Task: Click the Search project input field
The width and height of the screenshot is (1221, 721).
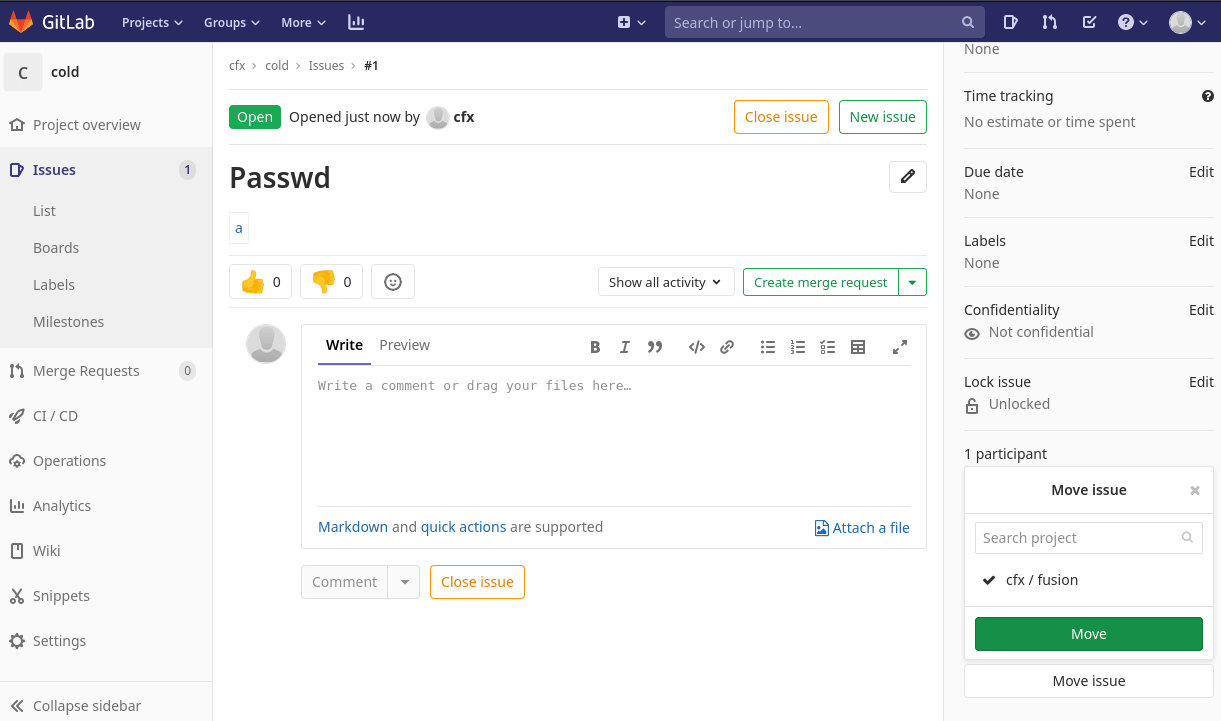Action: pos(1078,538)
